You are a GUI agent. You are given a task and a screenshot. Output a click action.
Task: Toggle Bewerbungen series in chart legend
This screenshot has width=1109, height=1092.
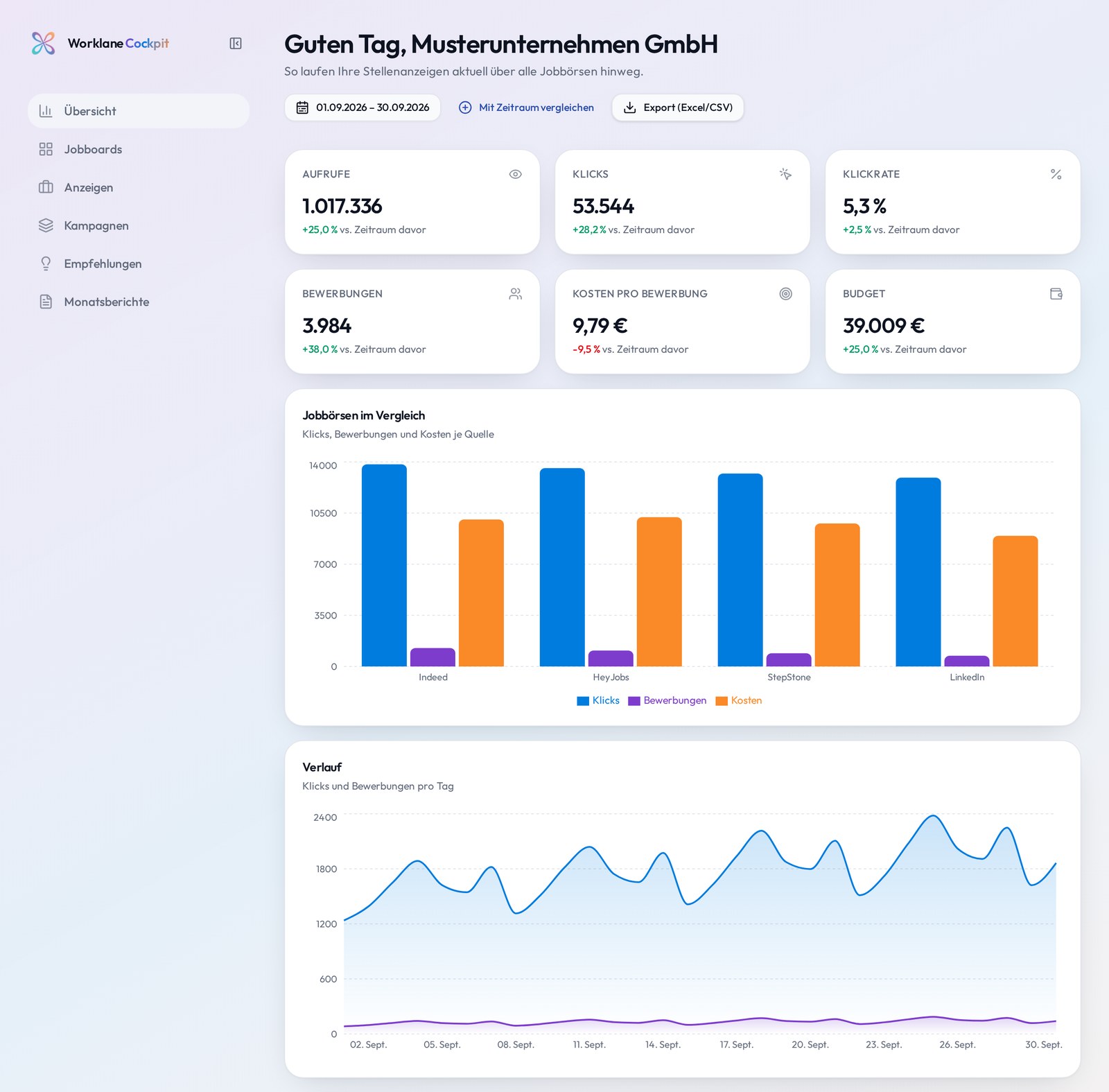667,701
